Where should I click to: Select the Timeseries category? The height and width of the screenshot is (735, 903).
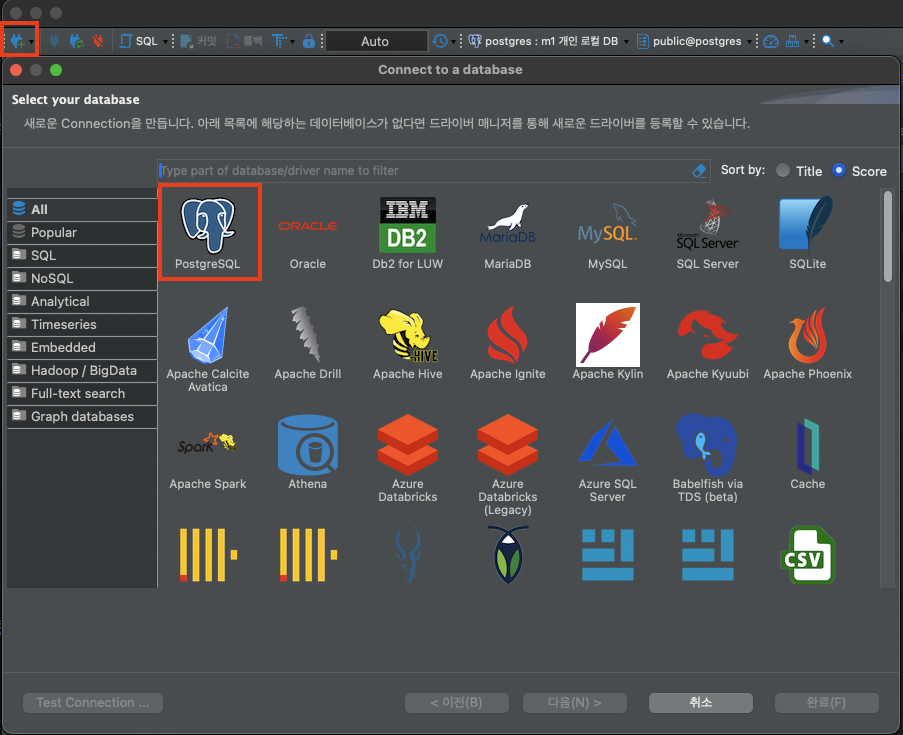coord(82,324)
